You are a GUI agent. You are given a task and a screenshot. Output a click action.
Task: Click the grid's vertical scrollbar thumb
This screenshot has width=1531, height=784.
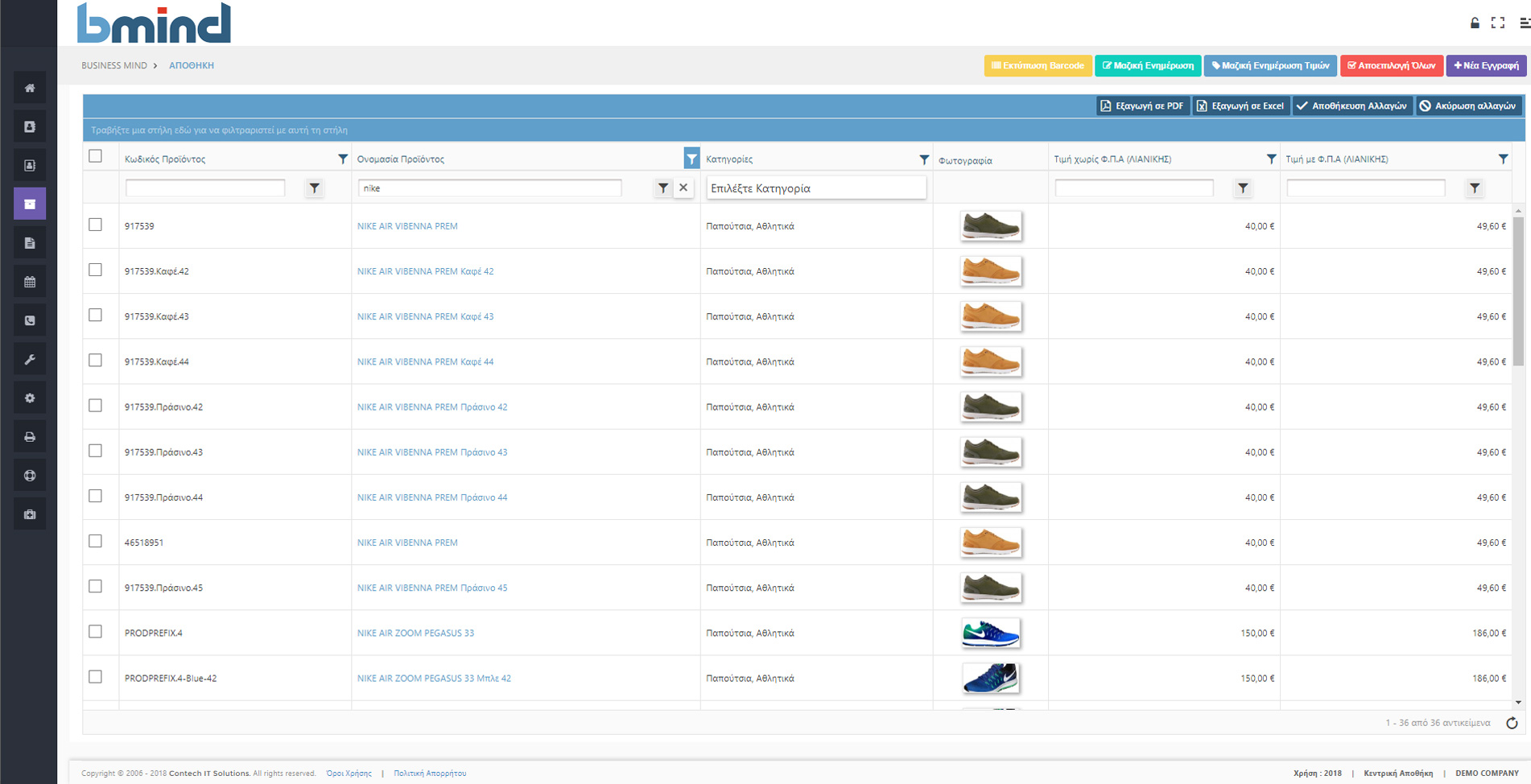[x=1518, y=290]
